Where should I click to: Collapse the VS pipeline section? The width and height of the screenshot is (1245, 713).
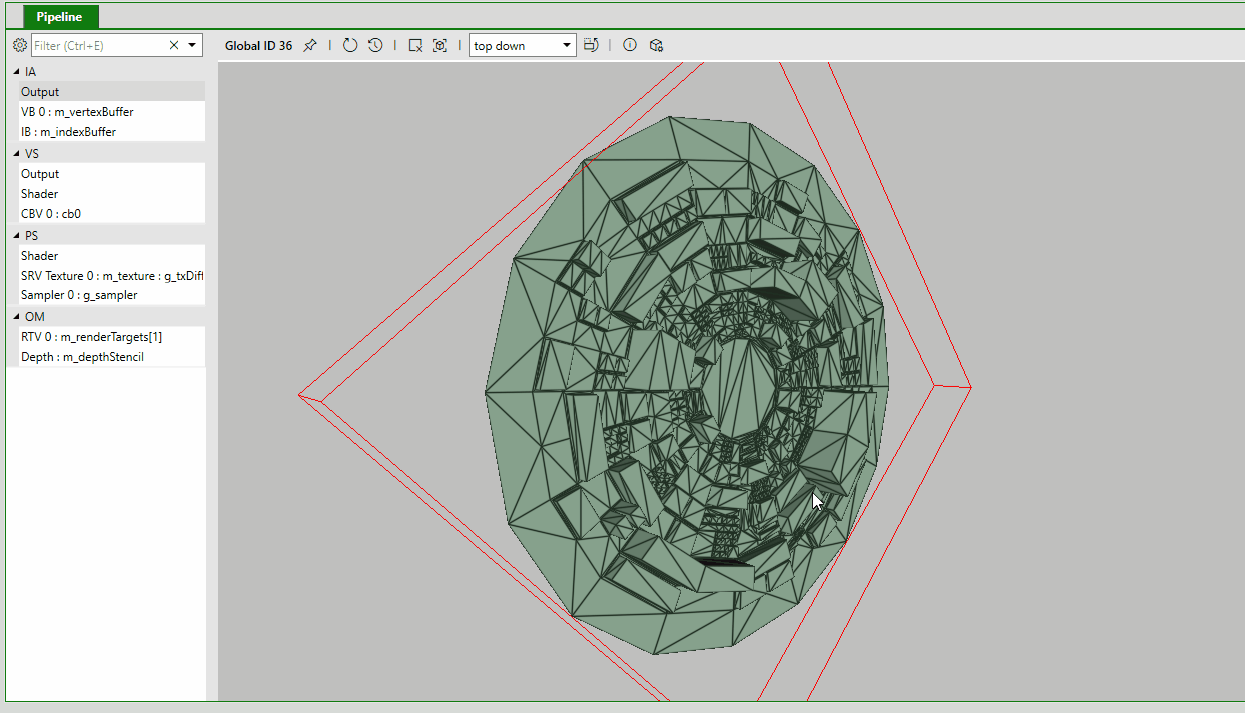tap(16, 154)
